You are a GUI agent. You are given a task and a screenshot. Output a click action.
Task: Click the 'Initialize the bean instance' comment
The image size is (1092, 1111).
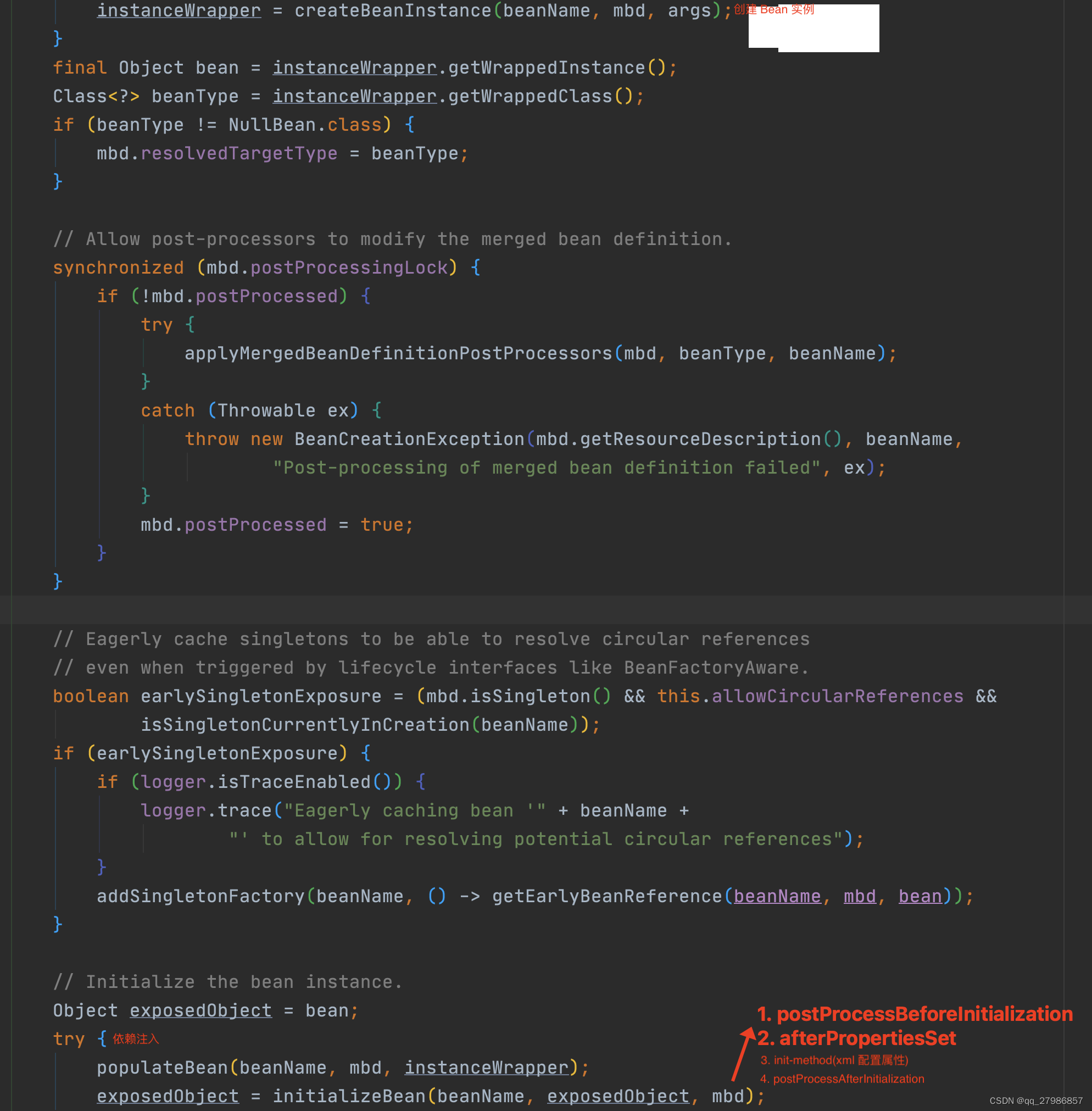point(229,982)
